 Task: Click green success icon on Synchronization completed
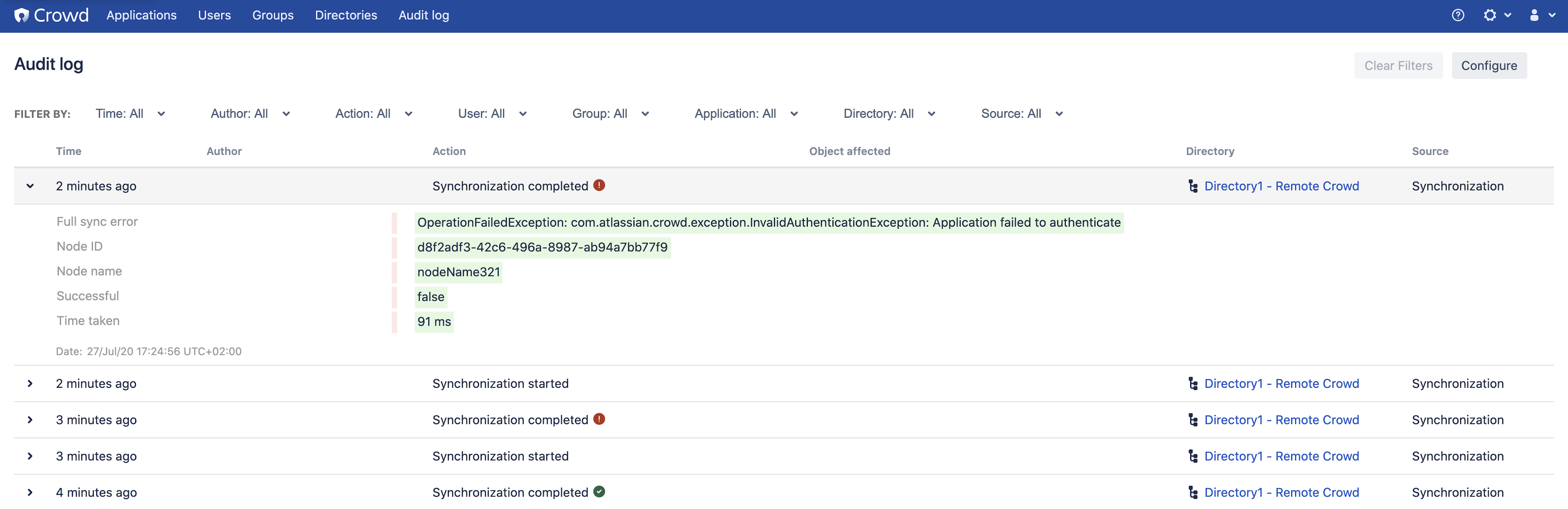599,491
